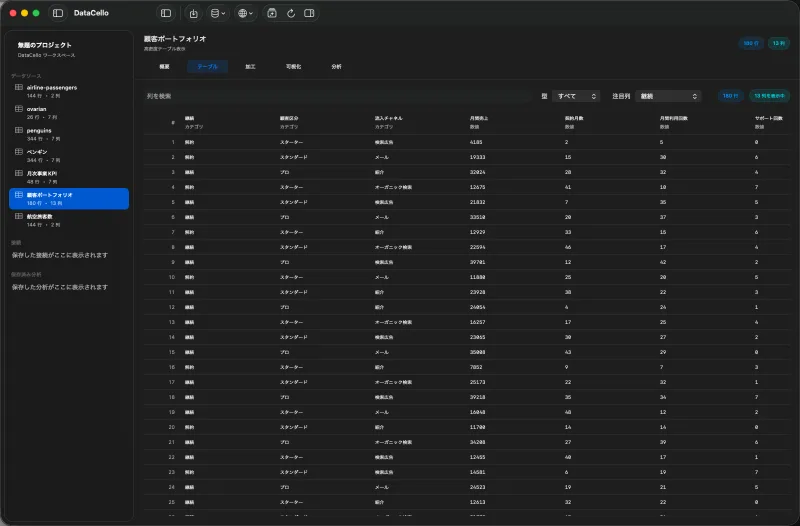Click the rows count badge in header
The height and width of the screenshot is (526, 800).
click(751, 43)
